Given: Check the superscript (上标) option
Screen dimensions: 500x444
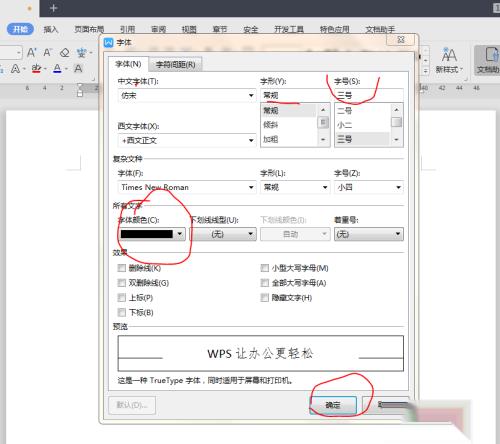Looking at the screenshot, I should [x=122, y=297].
